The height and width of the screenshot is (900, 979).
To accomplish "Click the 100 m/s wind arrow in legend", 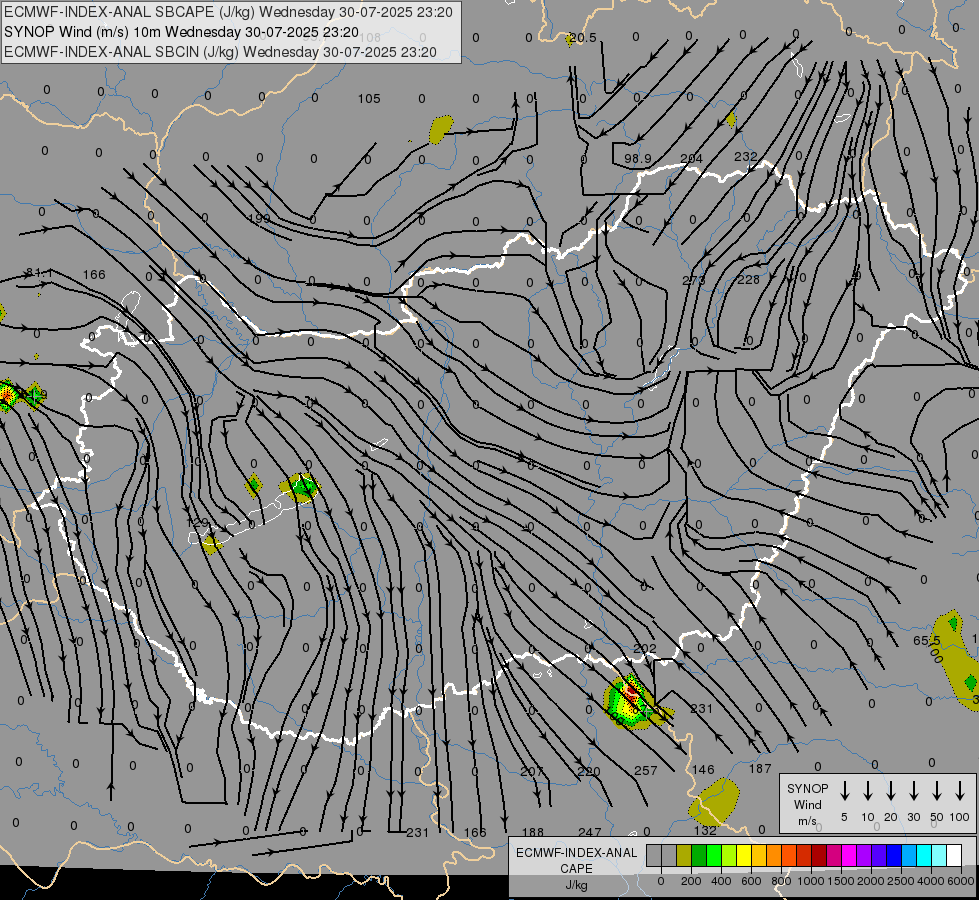I will [960, 790].
